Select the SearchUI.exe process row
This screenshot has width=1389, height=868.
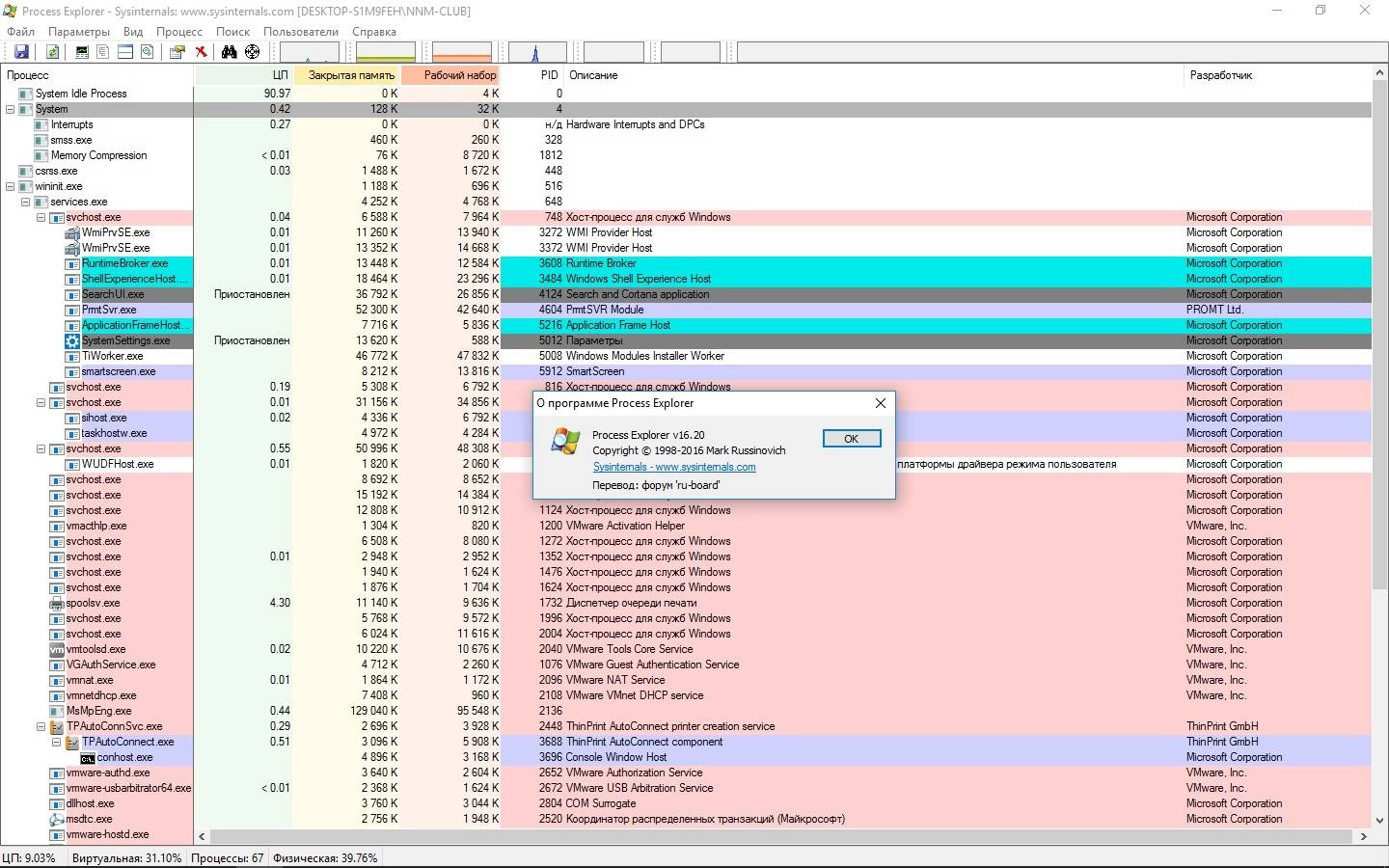[x=686, y=294]
